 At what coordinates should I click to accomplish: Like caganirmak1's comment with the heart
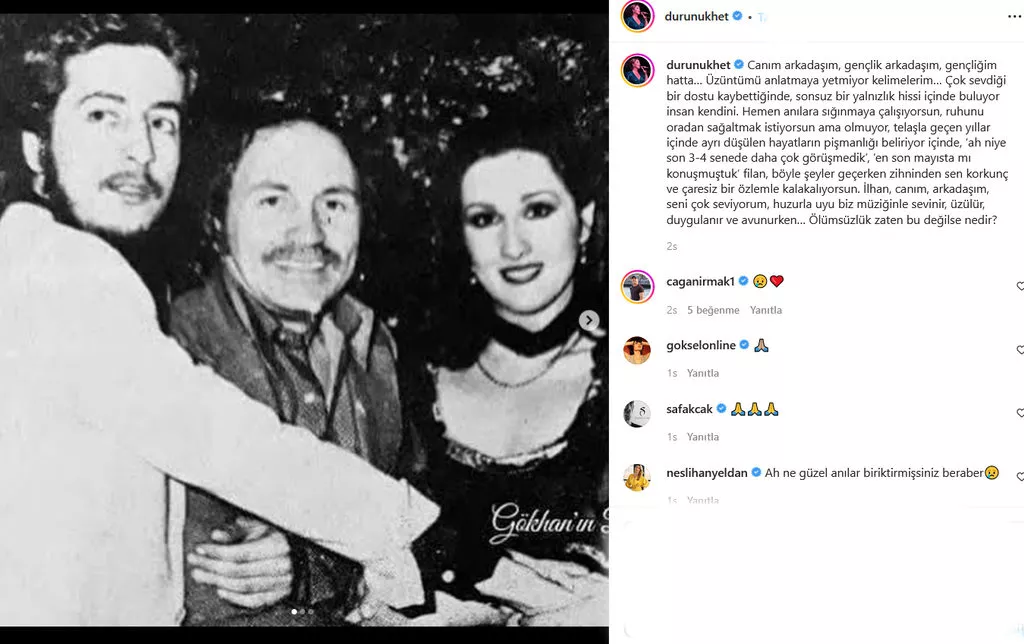[1020, 286]
